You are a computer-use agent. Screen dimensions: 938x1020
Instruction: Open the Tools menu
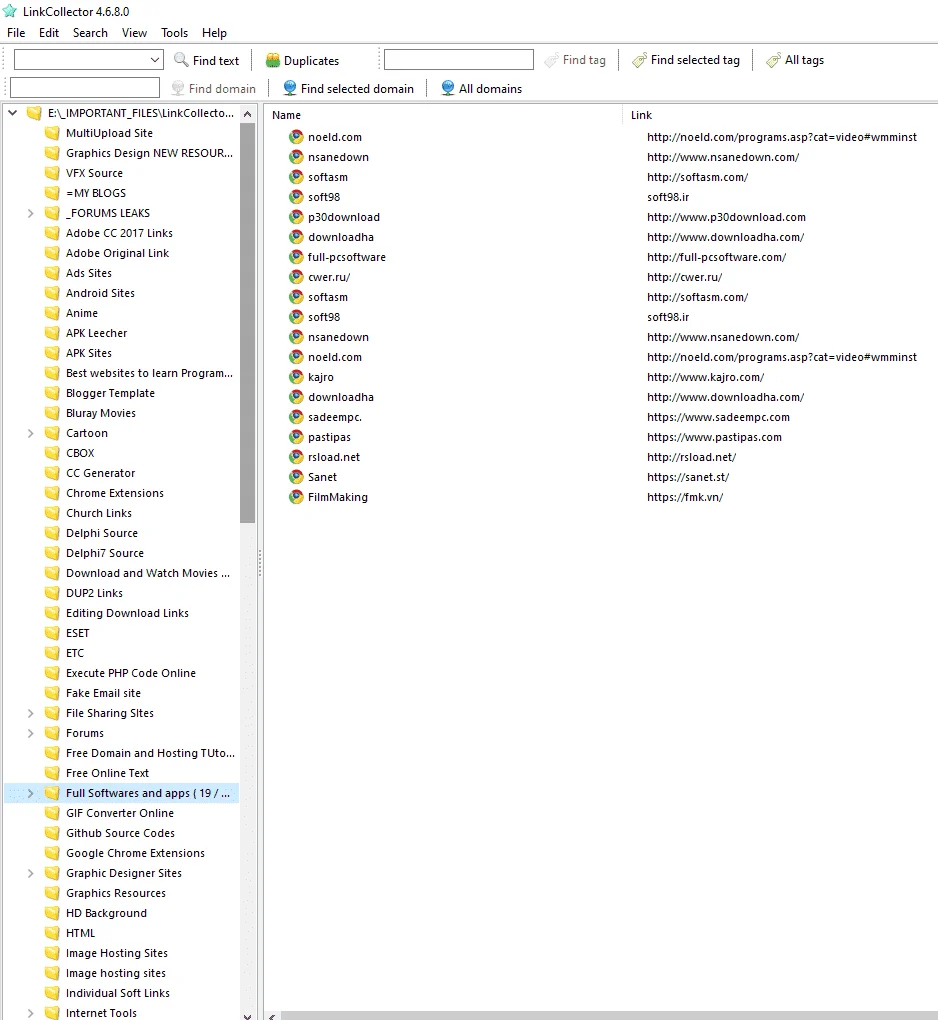[174, 33]
